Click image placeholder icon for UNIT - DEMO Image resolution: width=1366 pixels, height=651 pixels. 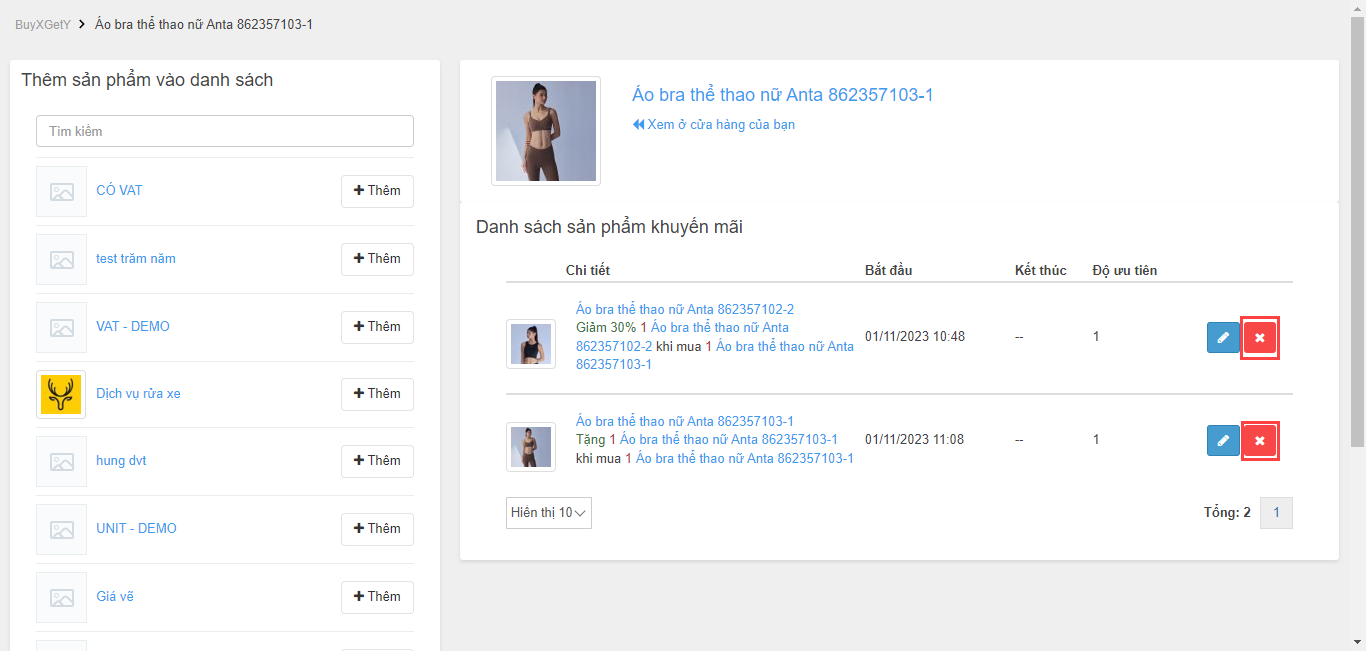62,530
